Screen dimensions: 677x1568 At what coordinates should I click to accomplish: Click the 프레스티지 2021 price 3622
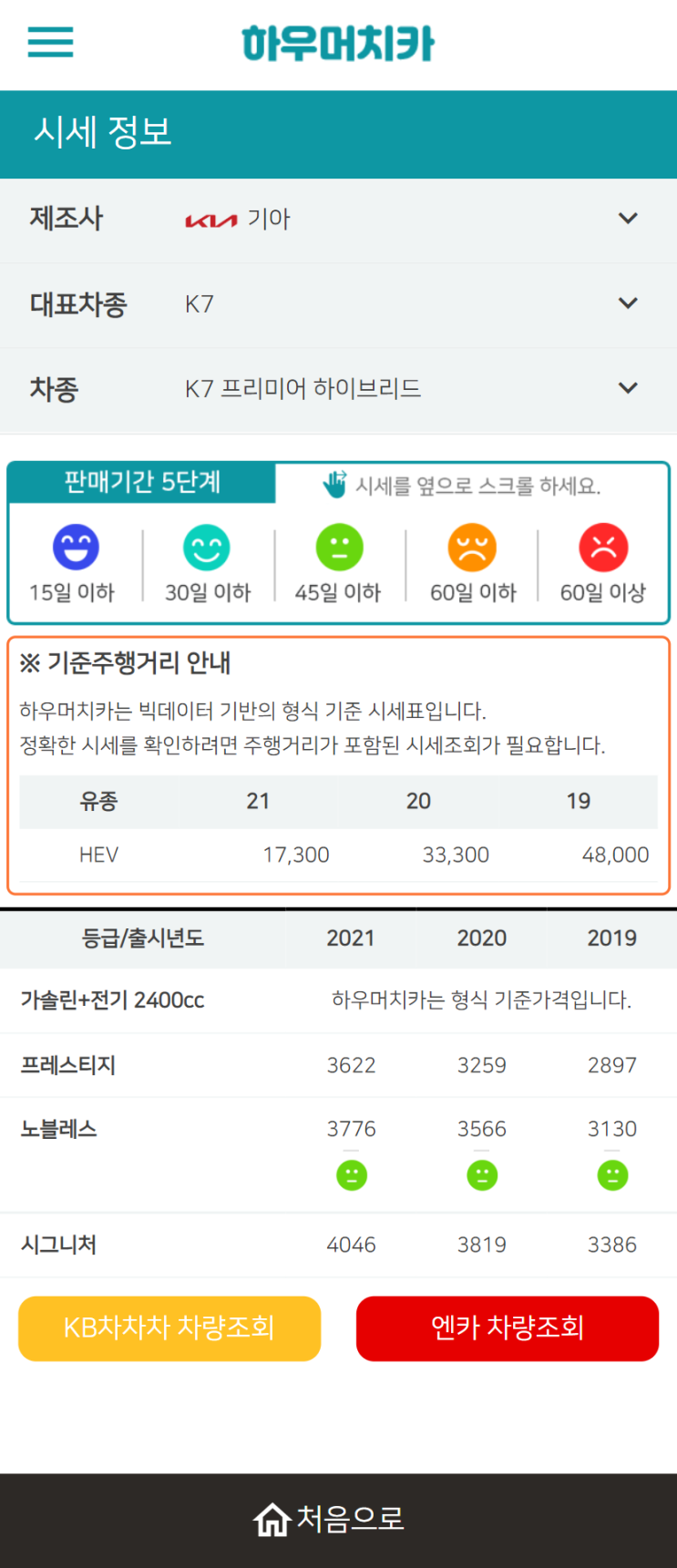(x=352, y=1065)
